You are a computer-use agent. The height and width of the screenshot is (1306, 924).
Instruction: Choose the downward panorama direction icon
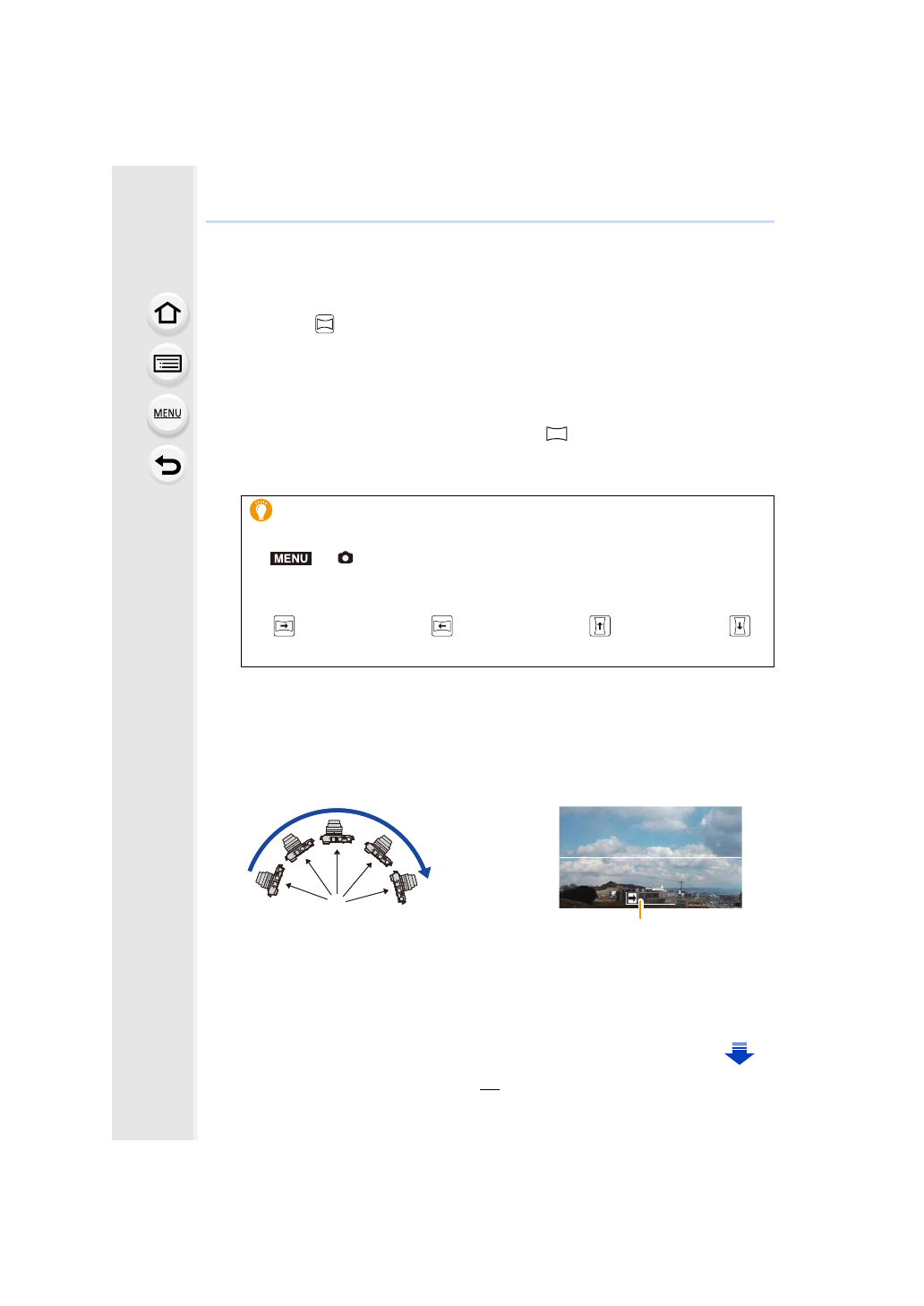740,626
